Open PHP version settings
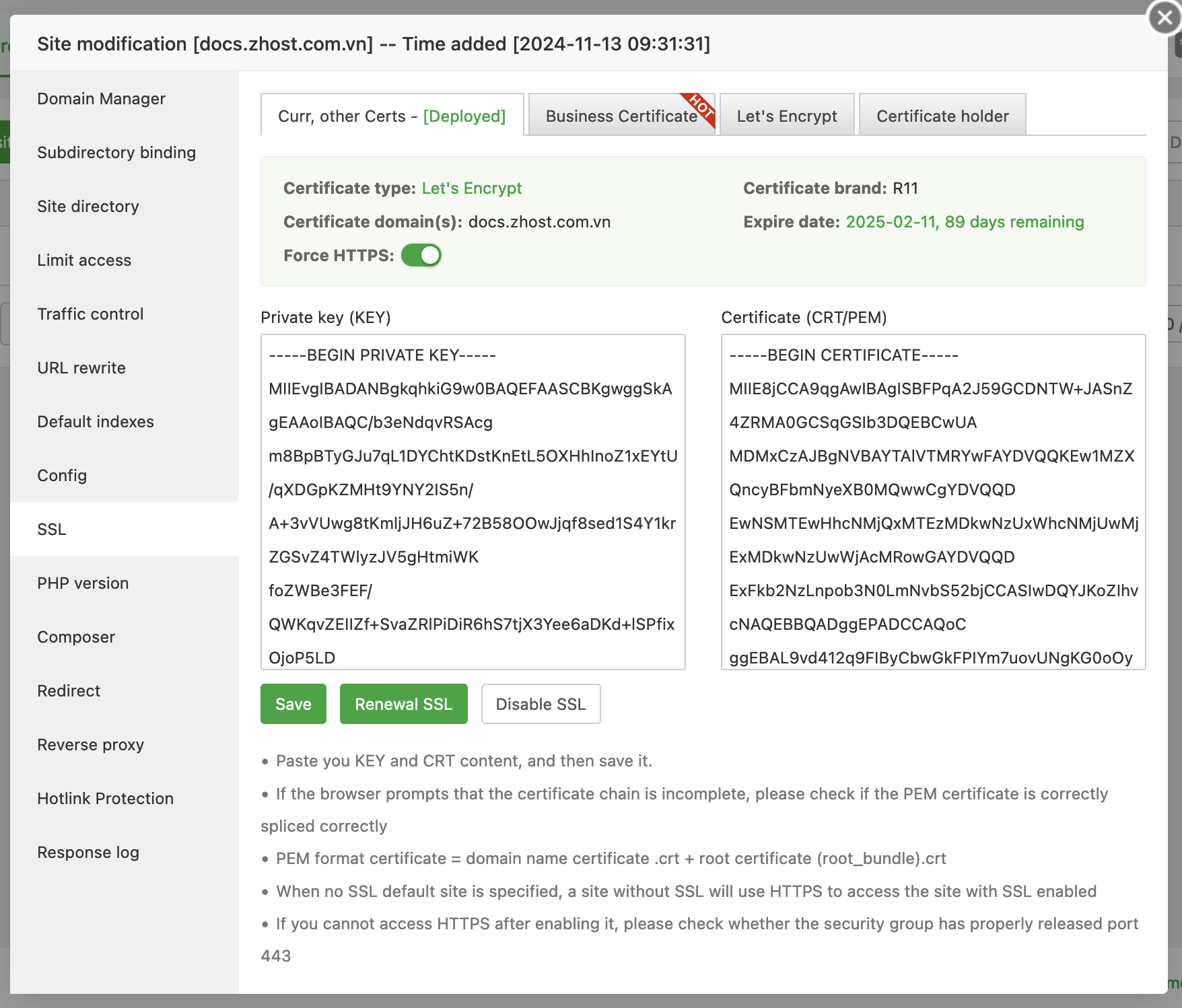The image size is (1182, 1008). tap(83, 583)
